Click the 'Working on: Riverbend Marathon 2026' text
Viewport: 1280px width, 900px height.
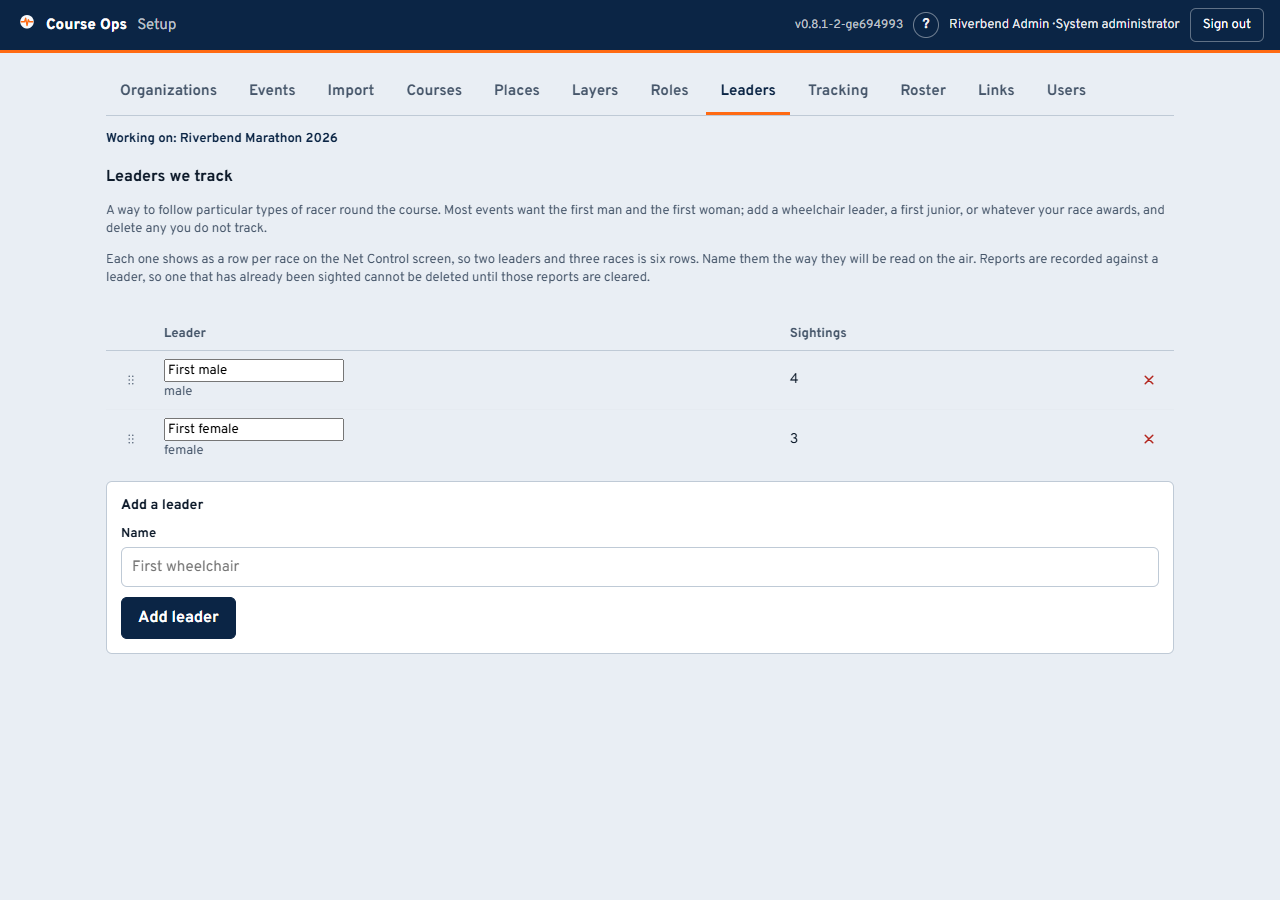(x=222, y=138)
